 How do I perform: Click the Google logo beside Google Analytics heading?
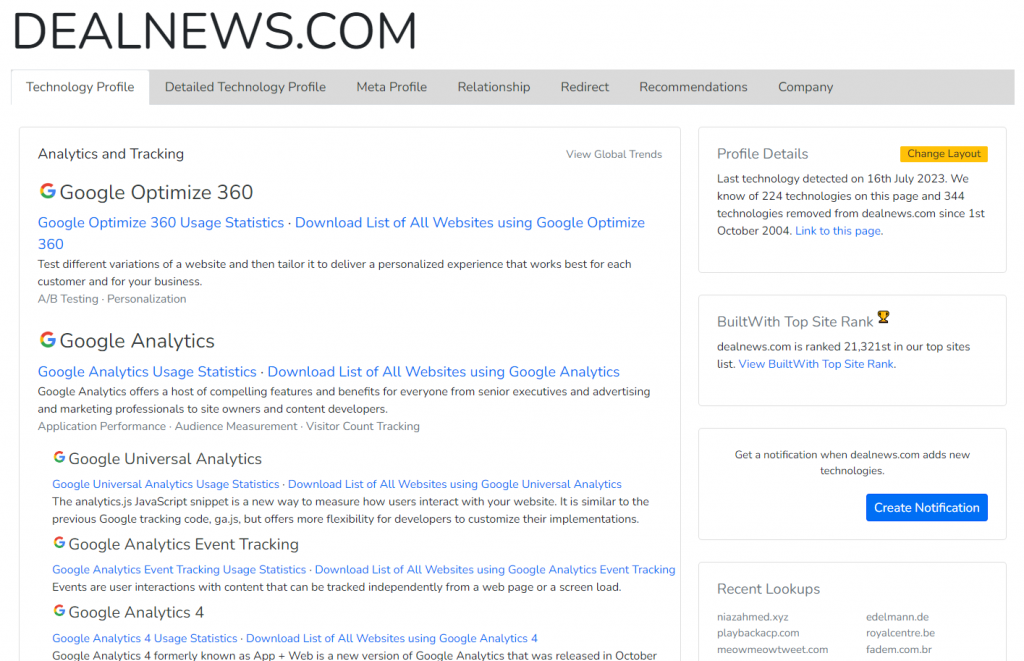[x=47, y=340]
